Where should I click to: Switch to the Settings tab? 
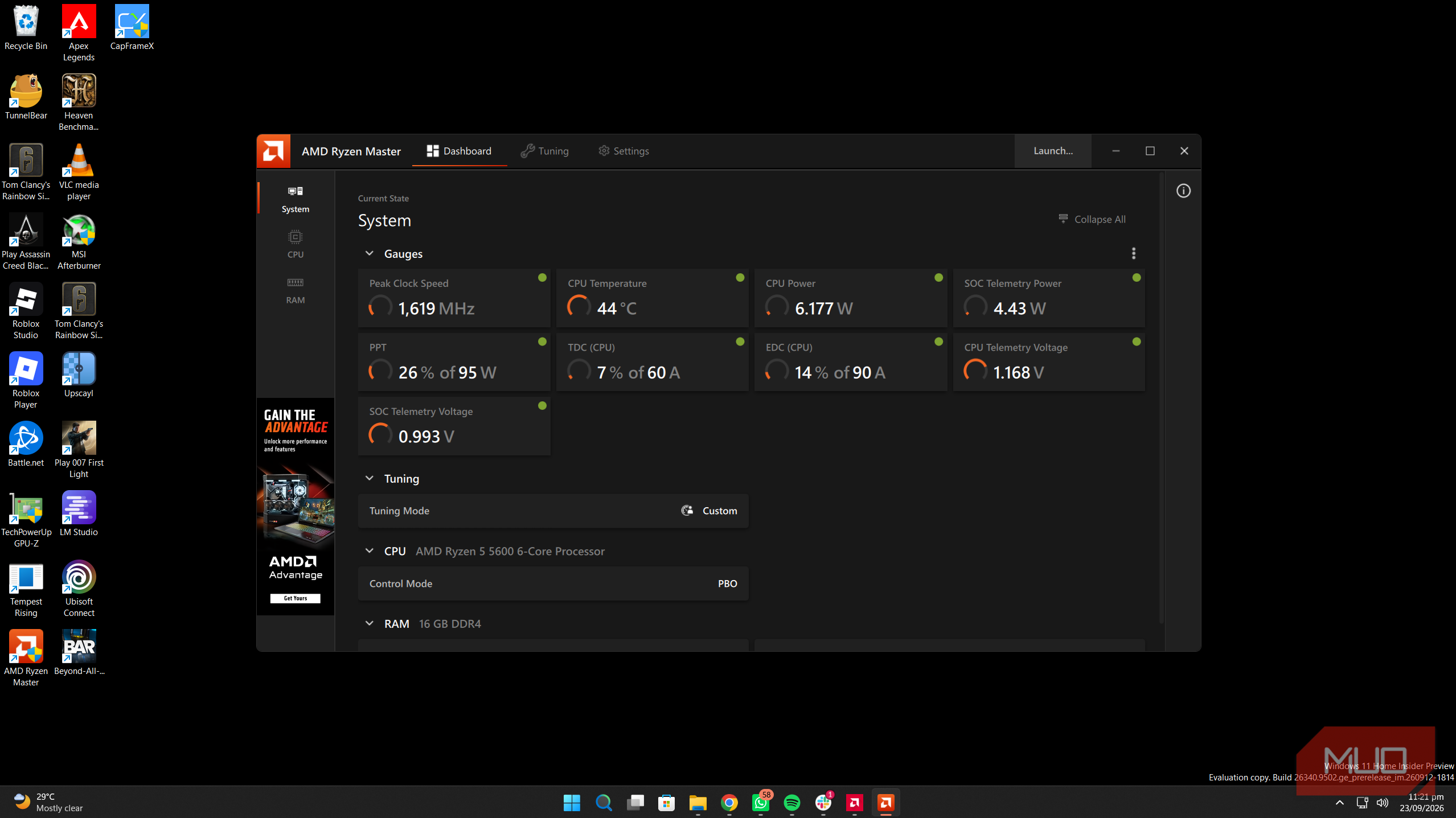pyautogui.click(x=624, y=151)
